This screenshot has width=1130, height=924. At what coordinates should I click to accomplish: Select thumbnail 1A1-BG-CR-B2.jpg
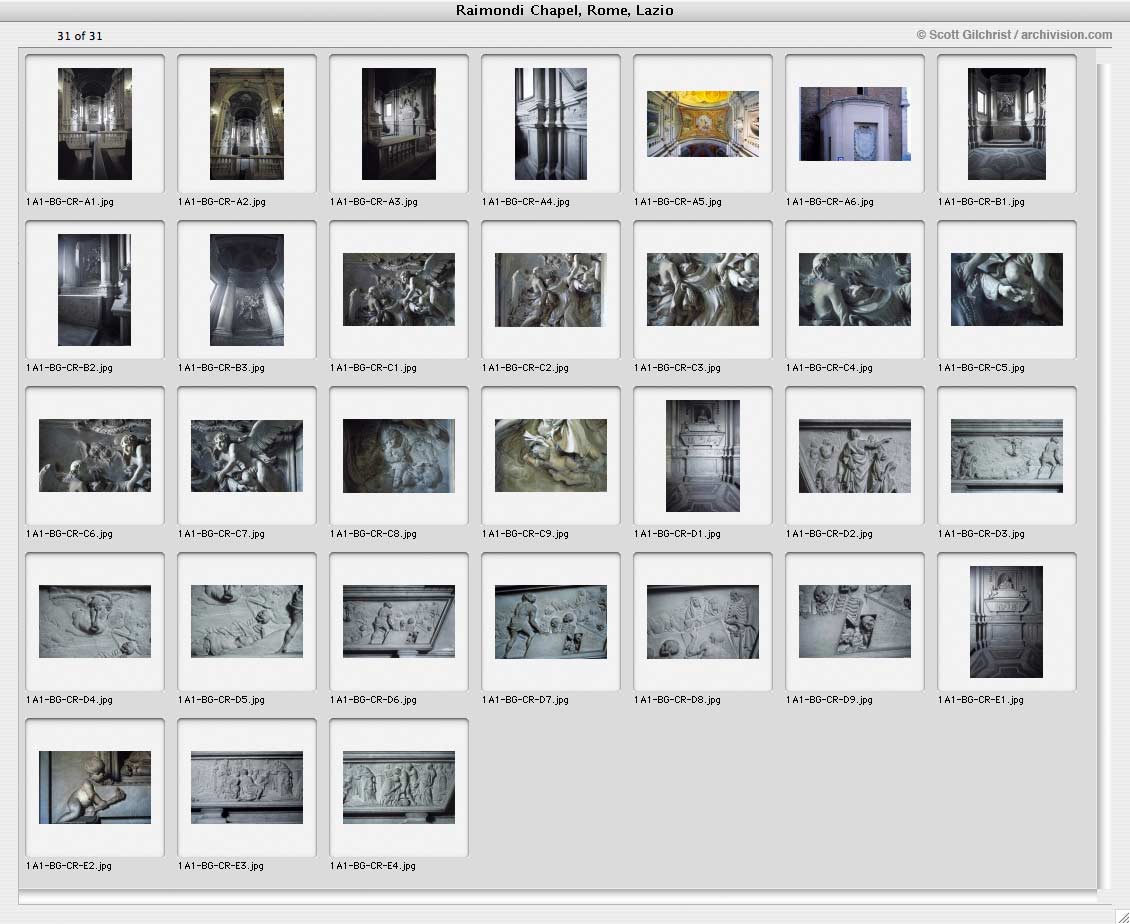click(94, 290)
